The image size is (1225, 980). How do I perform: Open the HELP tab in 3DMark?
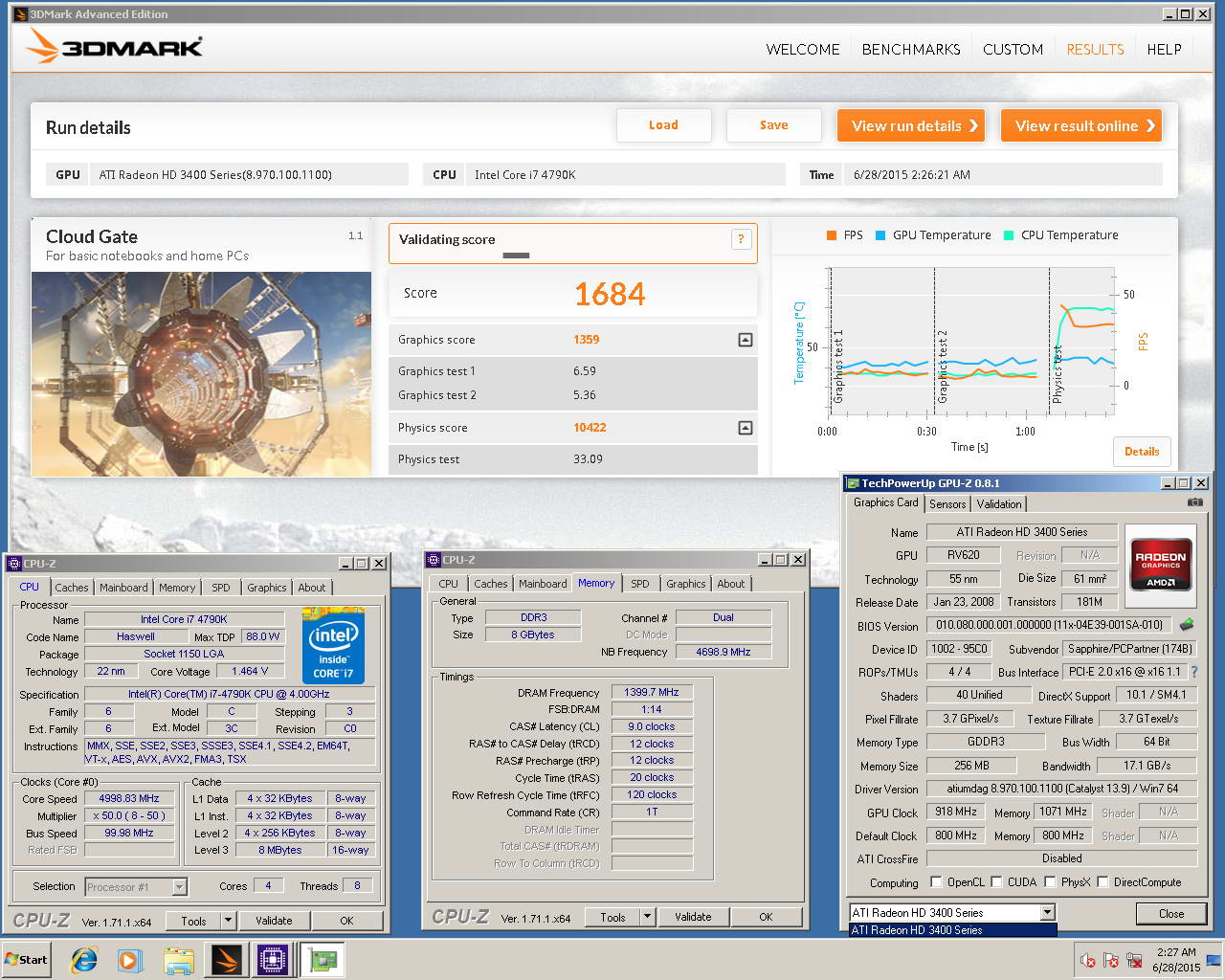point(1165,49)
